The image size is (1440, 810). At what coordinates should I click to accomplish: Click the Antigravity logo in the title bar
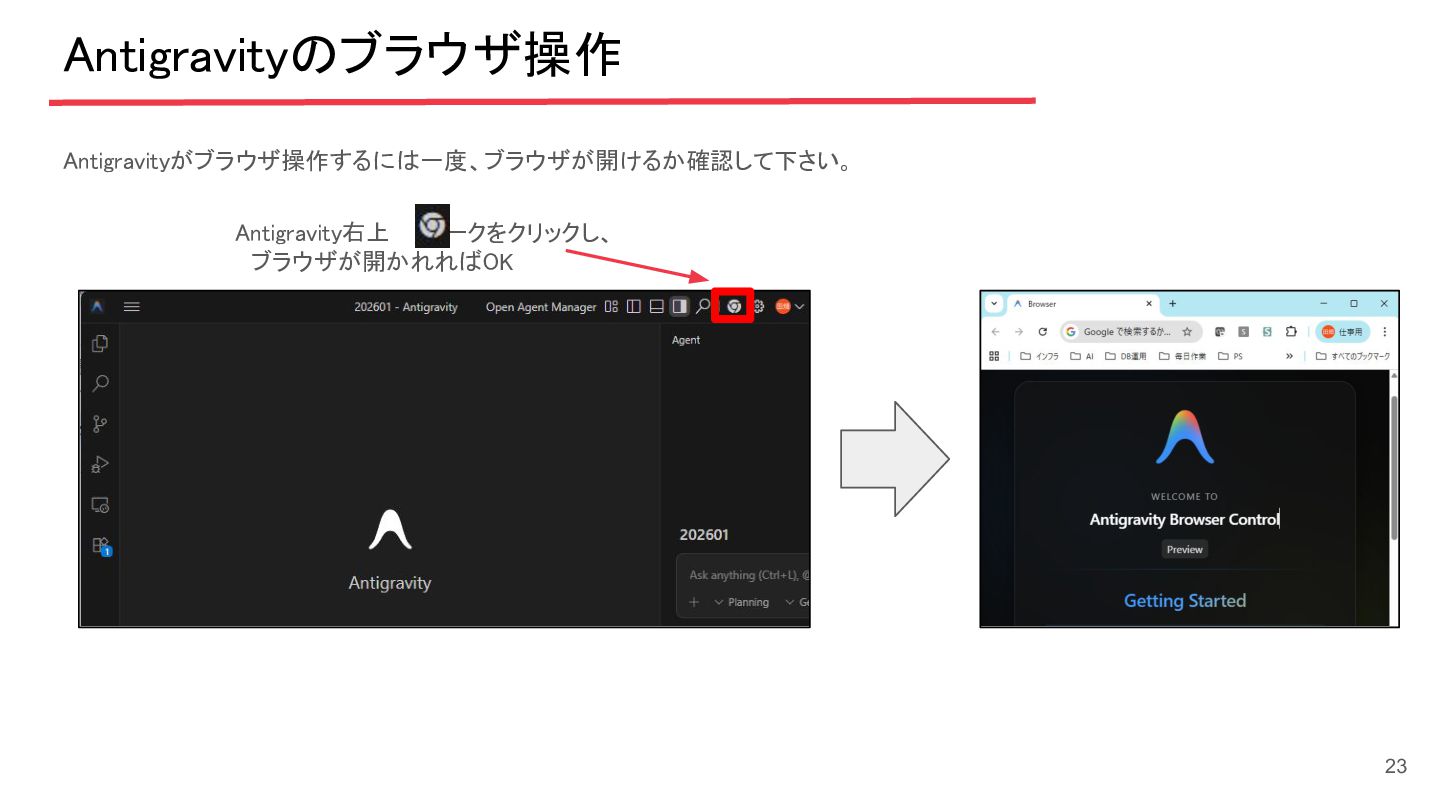pyautogui.click(x=97, y=307)
